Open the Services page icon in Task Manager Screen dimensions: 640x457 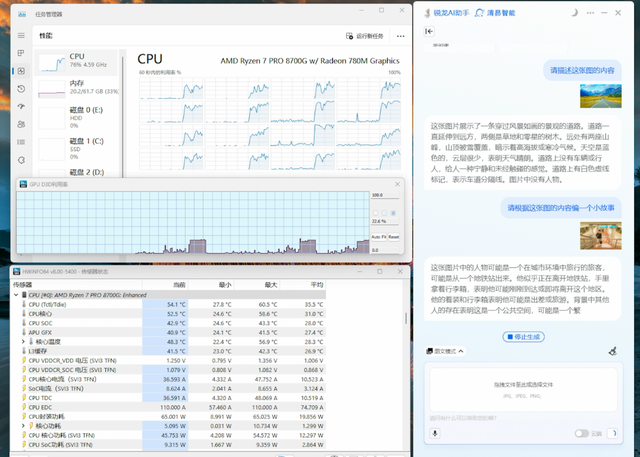coord(21,160)
